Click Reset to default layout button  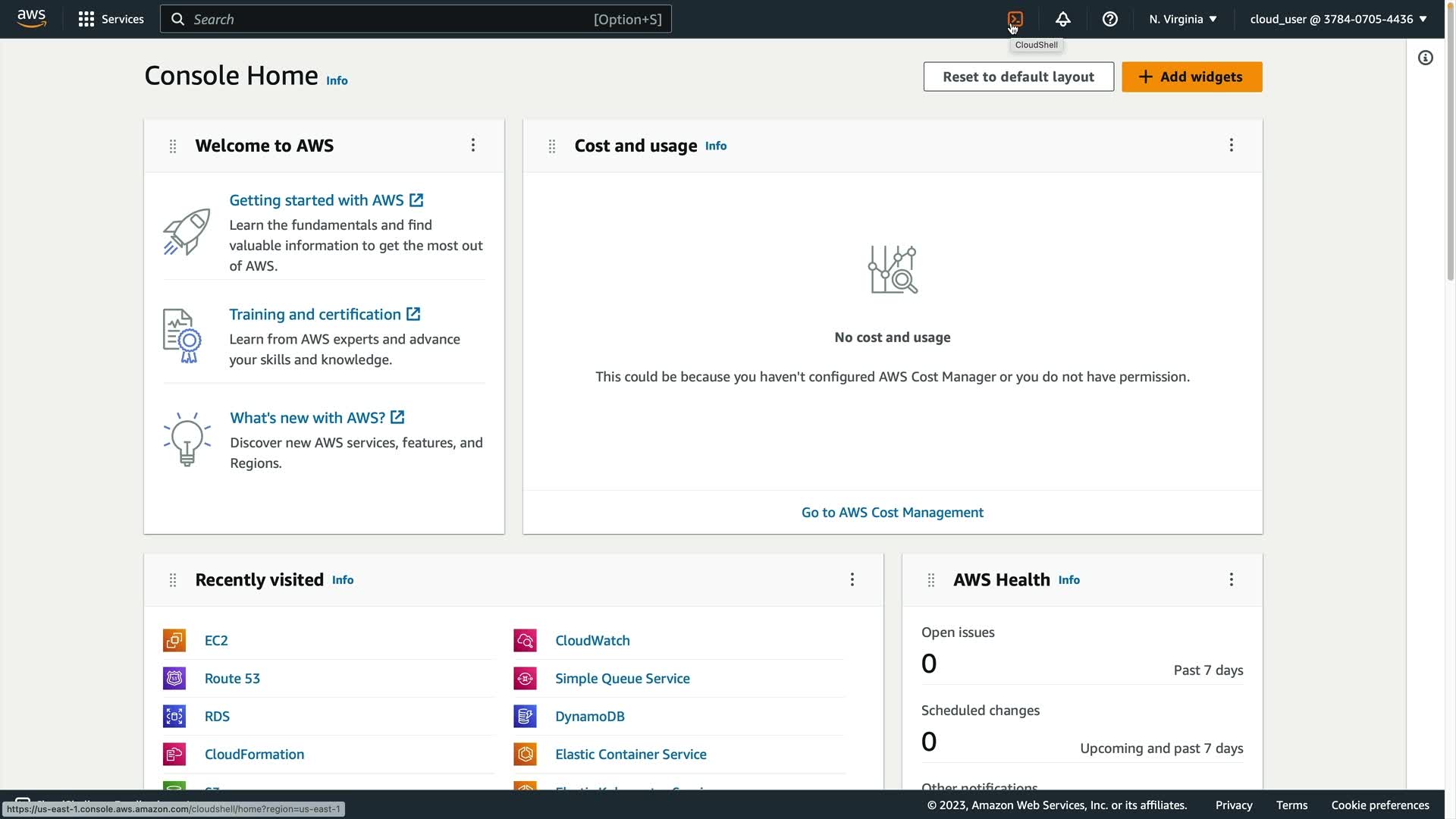[1018, 77]
